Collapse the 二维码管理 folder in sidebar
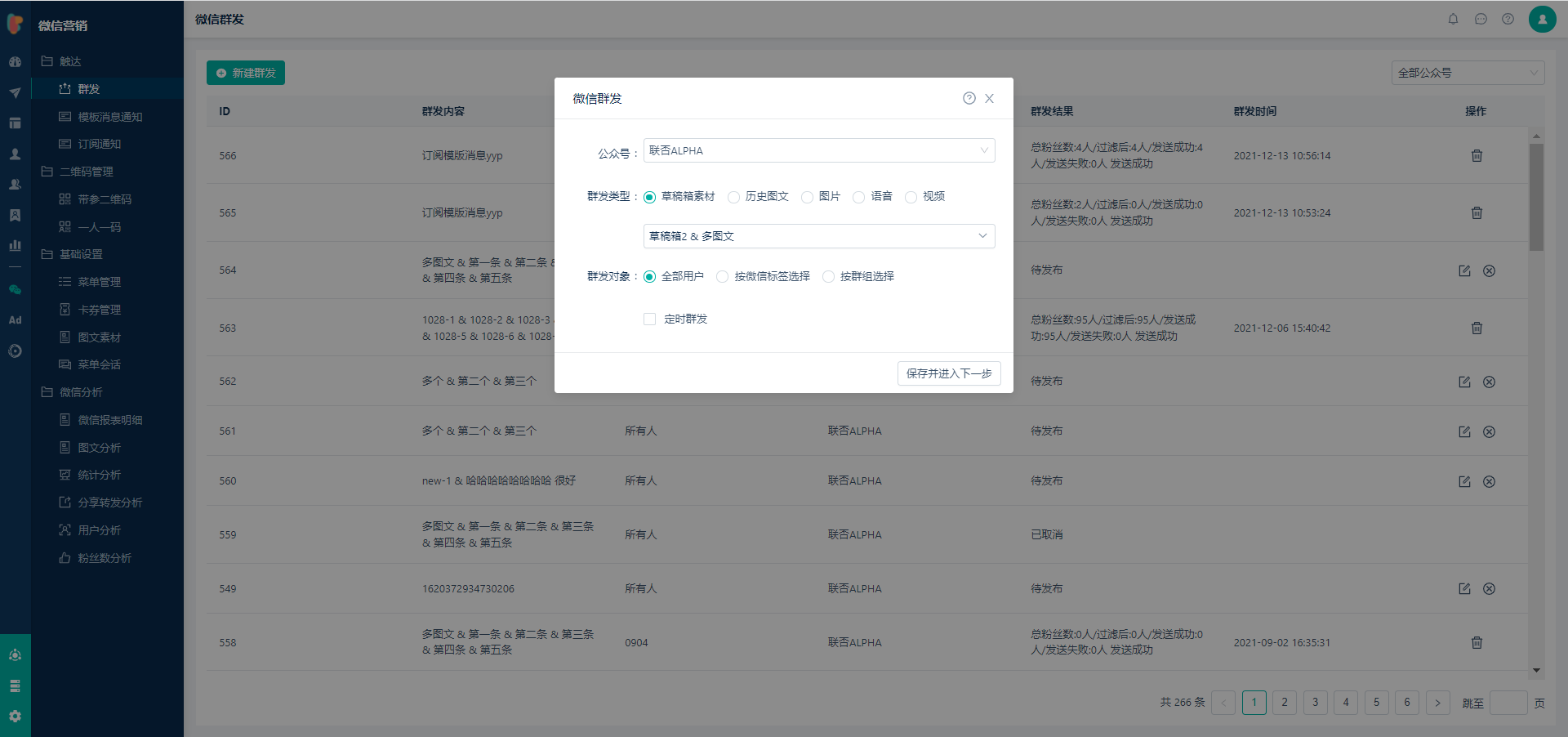Image resolution: width=1568 pixels, height=737 pixels. [78, 172]
